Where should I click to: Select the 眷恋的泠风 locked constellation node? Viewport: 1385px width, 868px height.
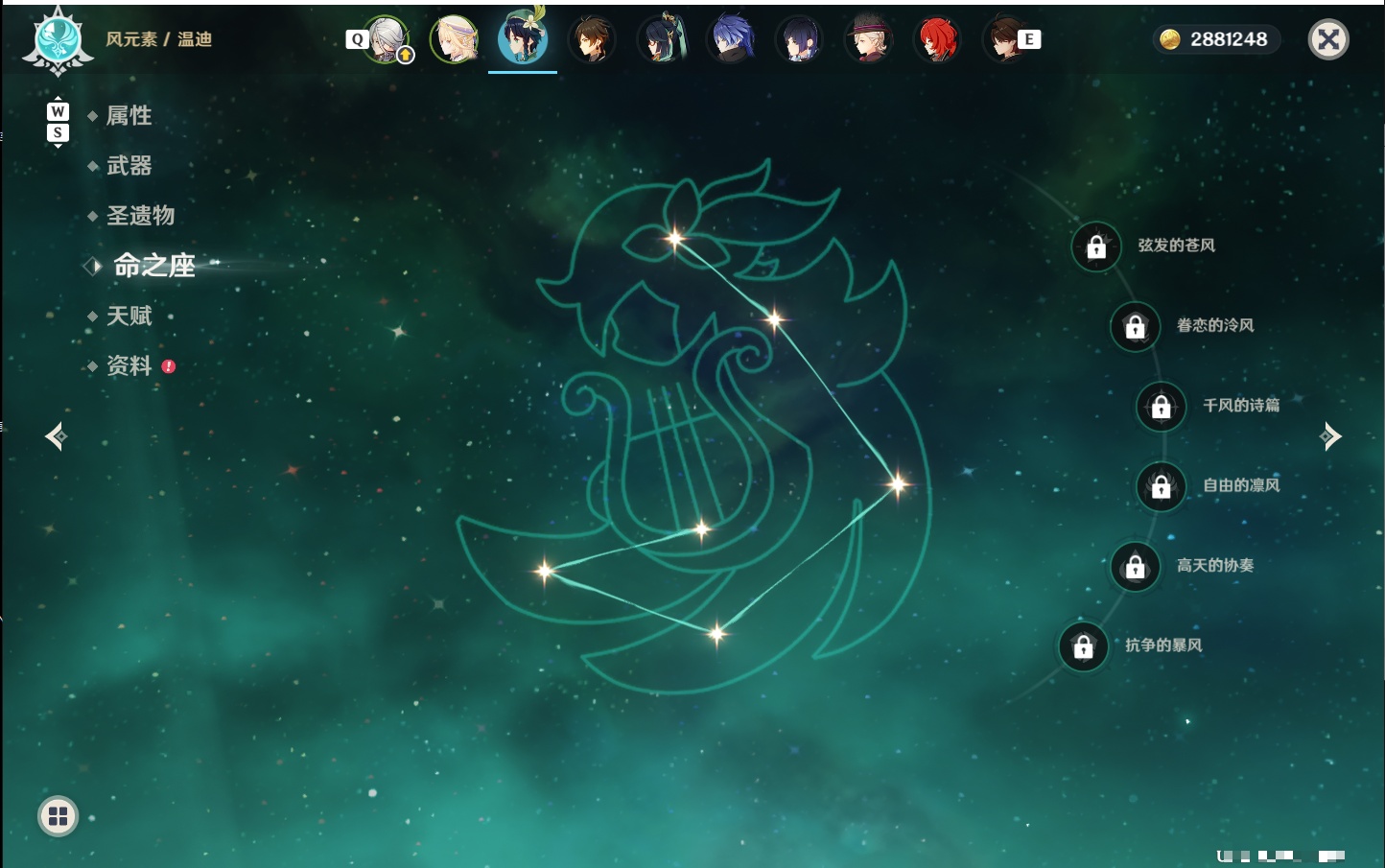click(1136, 326)
